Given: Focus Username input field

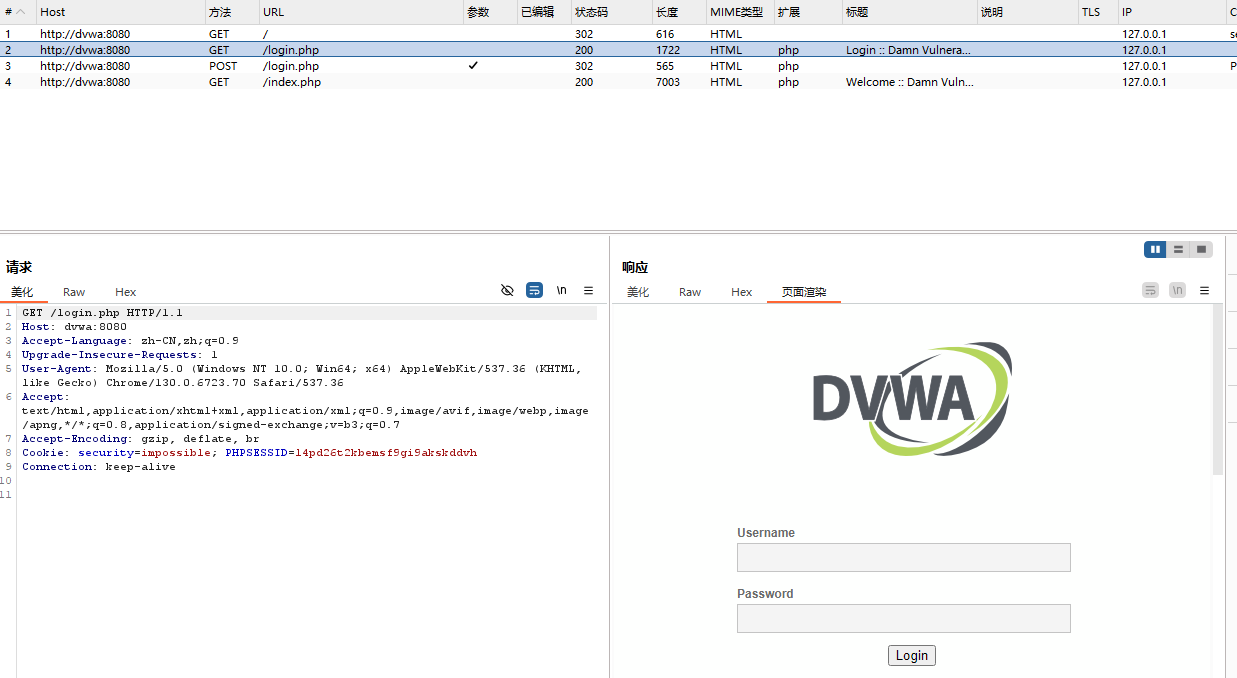Looking at the screenshot, I should 903,557.
